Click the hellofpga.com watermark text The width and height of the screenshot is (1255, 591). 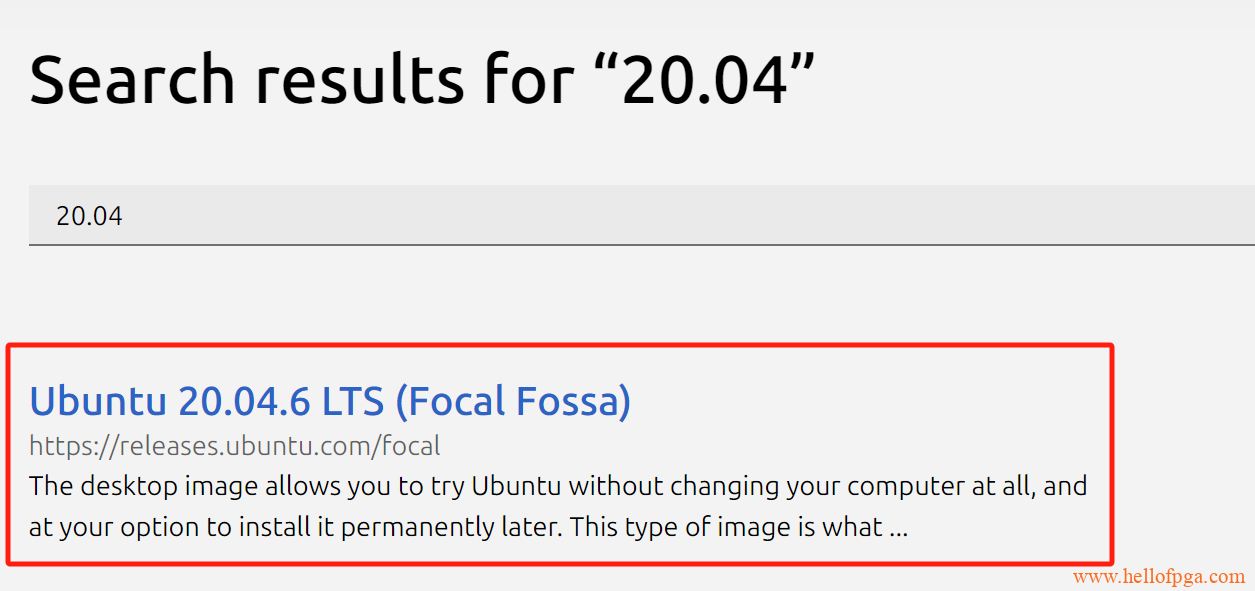(1159, 577)
